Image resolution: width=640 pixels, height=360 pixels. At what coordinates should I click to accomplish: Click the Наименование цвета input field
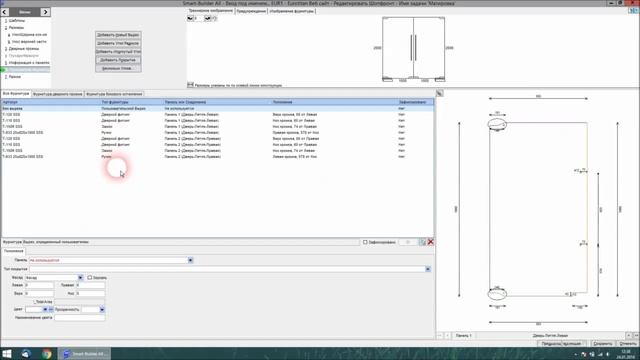coord(80,318)
